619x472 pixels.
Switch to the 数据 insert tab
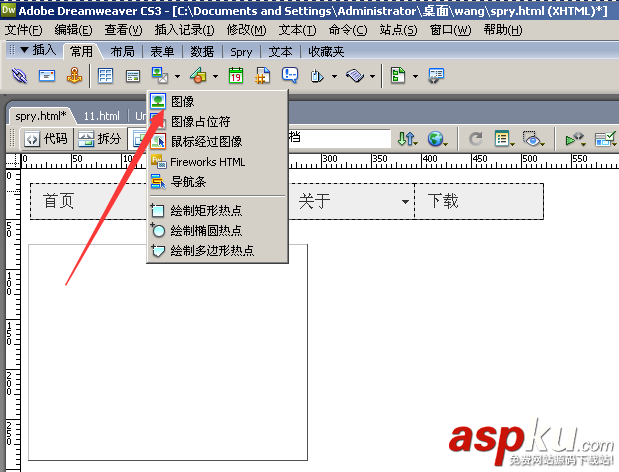pos(202,51)
